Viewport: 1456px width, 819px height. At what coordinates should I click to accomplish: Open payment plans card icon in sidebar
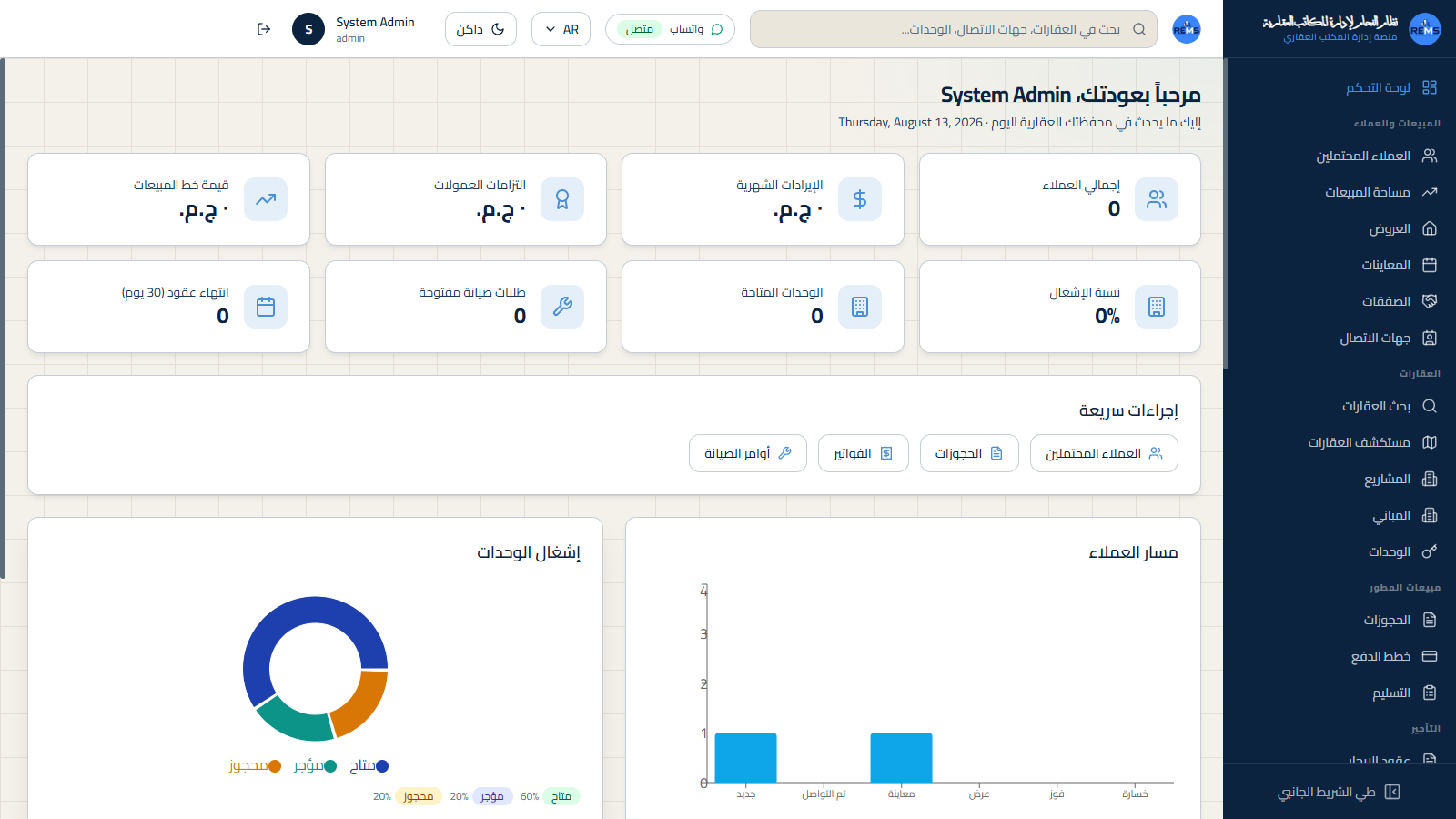pos(1430,656)
